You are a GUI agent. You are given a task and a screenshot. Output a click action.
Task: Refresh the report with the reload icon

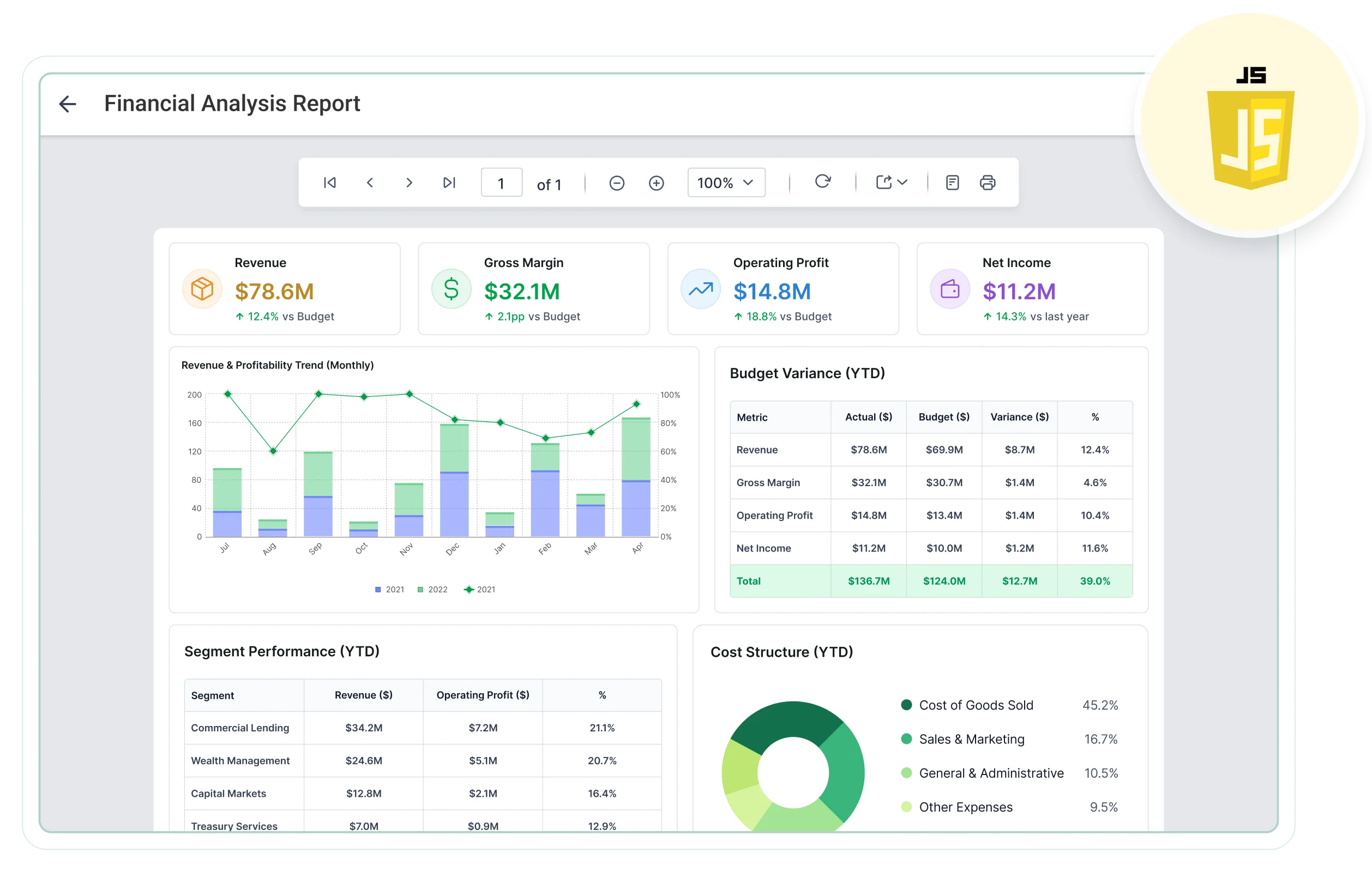point(822,181)
